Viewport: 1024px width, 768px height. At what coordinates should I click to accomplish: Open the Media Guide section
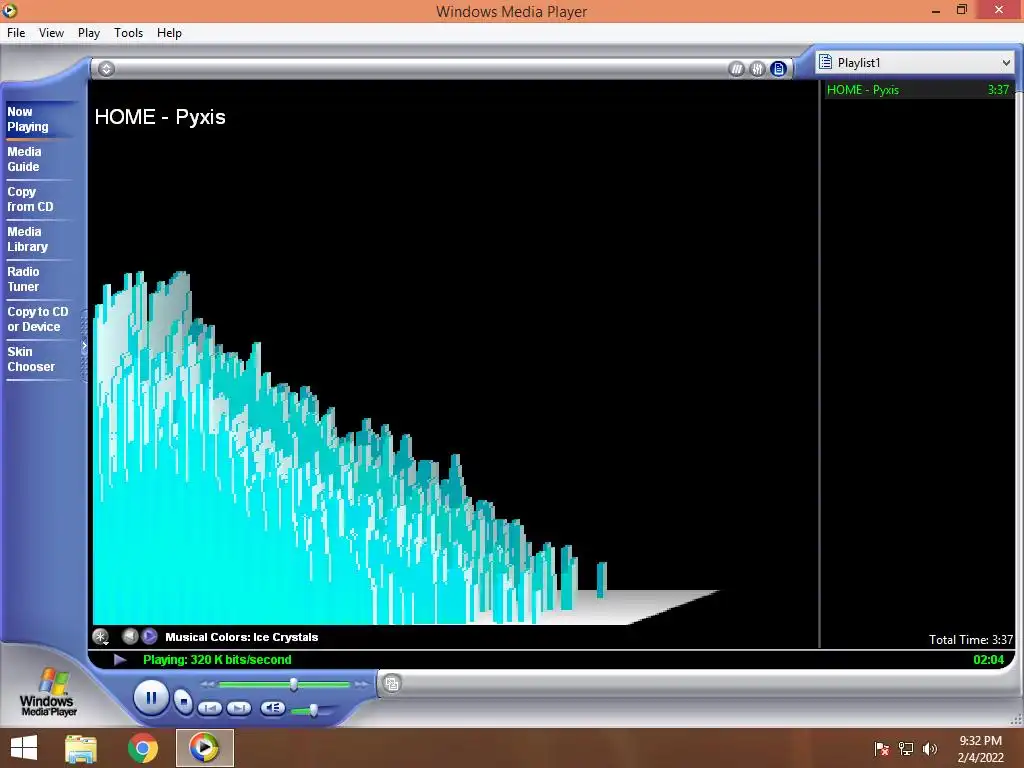pos(24,159)
